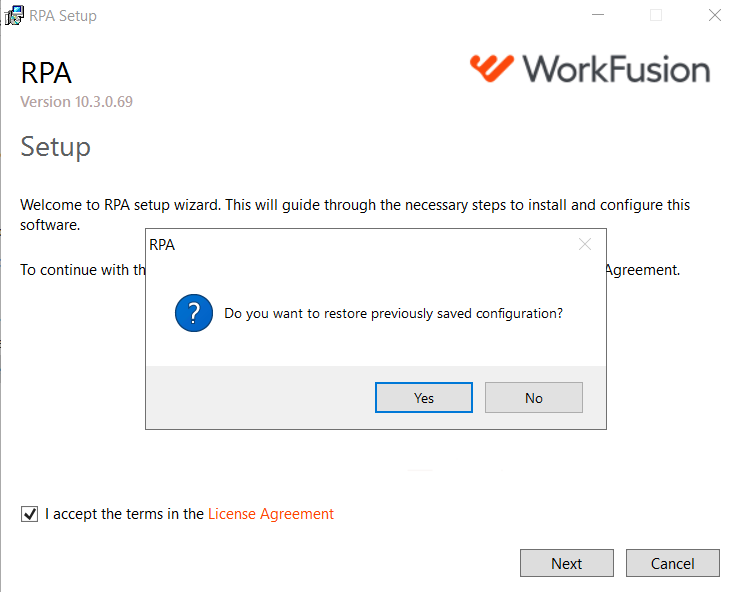The height and width of the screenshot is (592, 741).
Task: Uncheck the accept license terms checkbox
Action: 29,514
